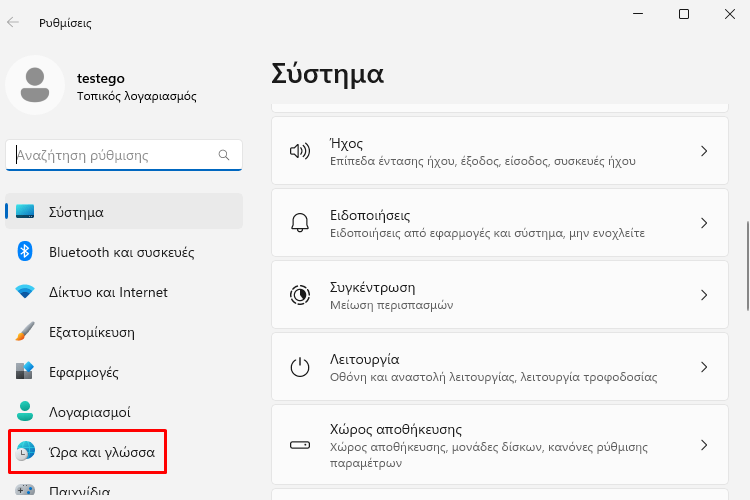Click the Ήχος speaker icon
750x500 pixels.
pos(300,151)
